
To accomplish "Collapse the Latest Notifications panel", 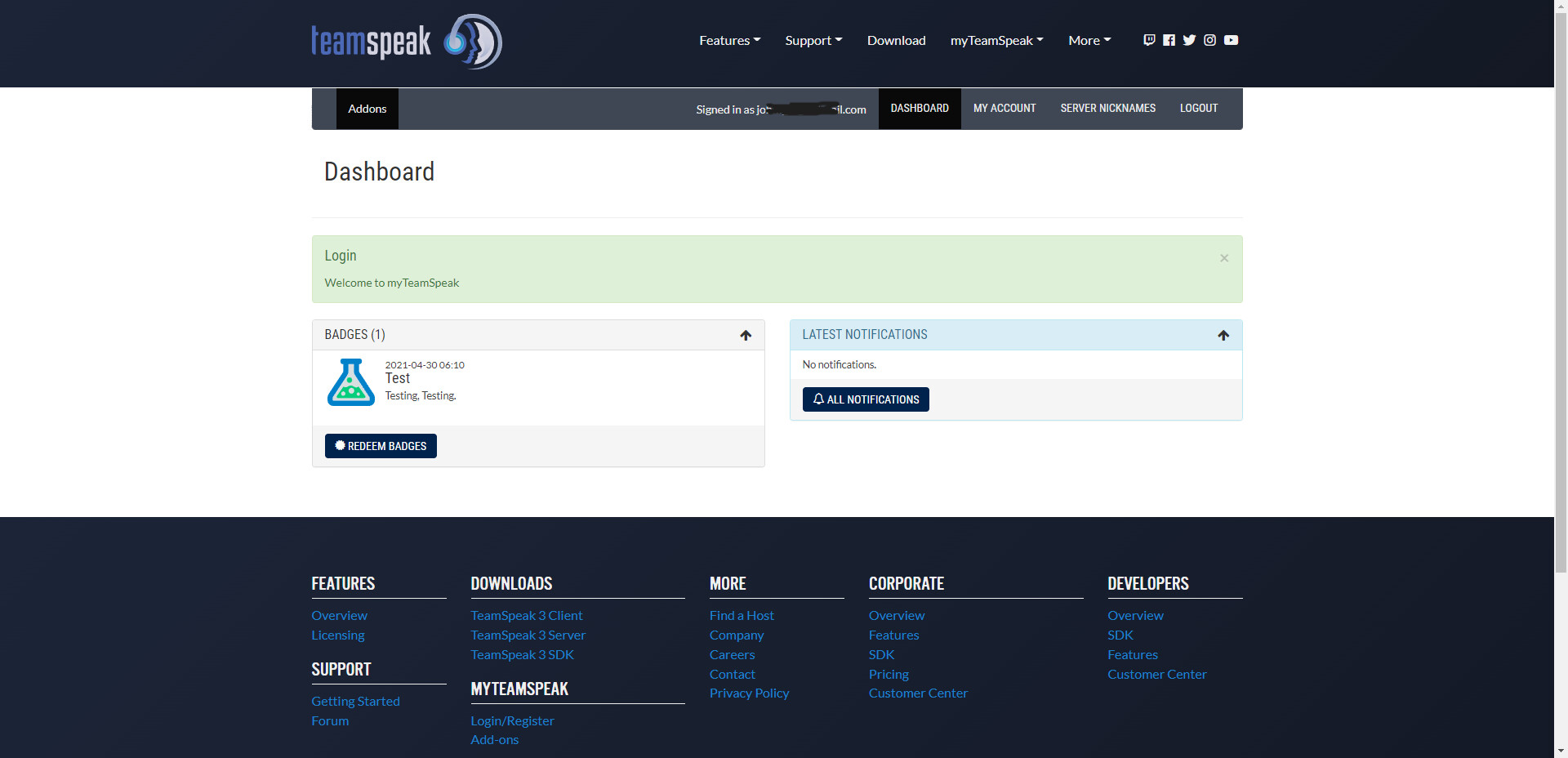I will tap(1223, 335).
